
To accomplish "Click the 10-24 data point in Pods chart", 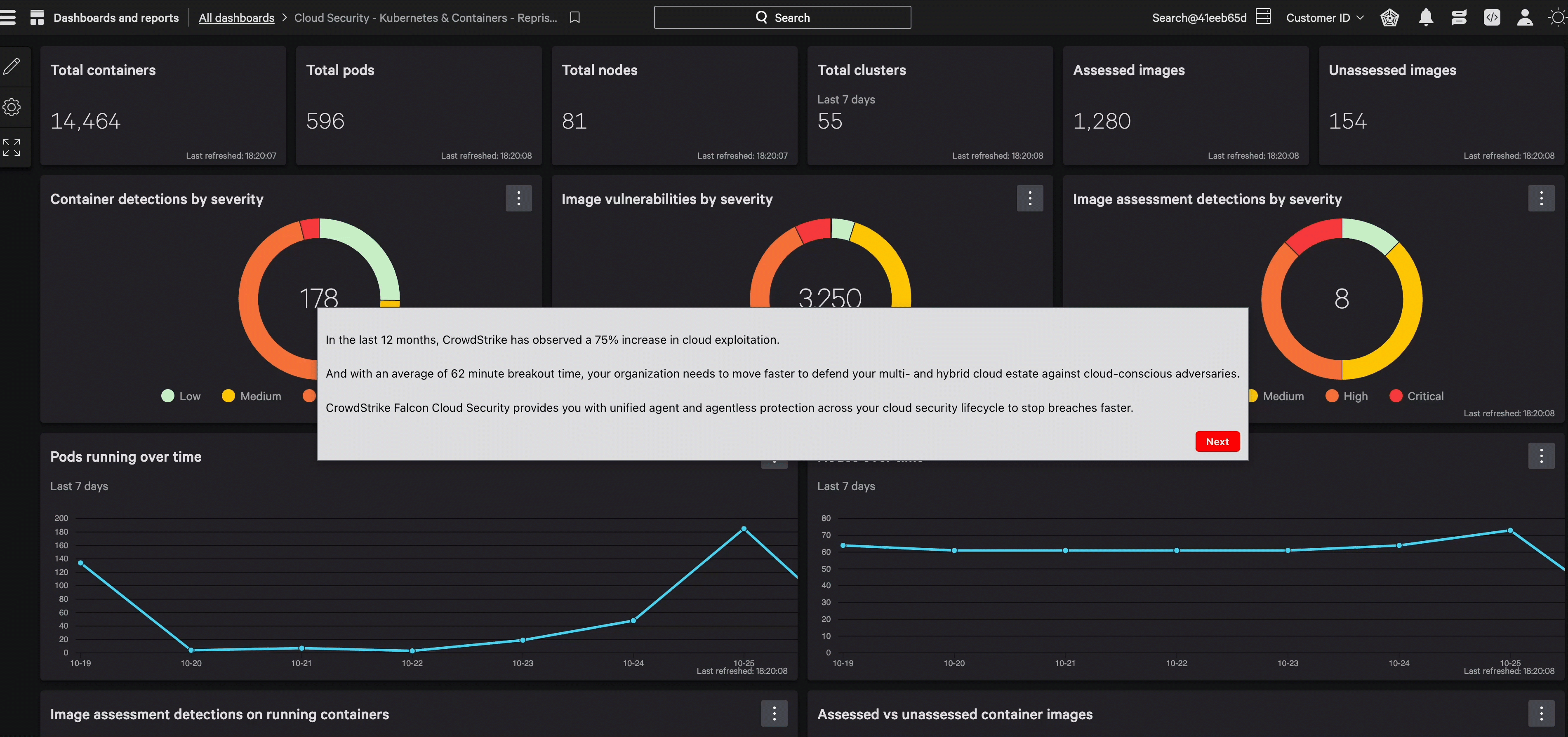I will 633,621.
